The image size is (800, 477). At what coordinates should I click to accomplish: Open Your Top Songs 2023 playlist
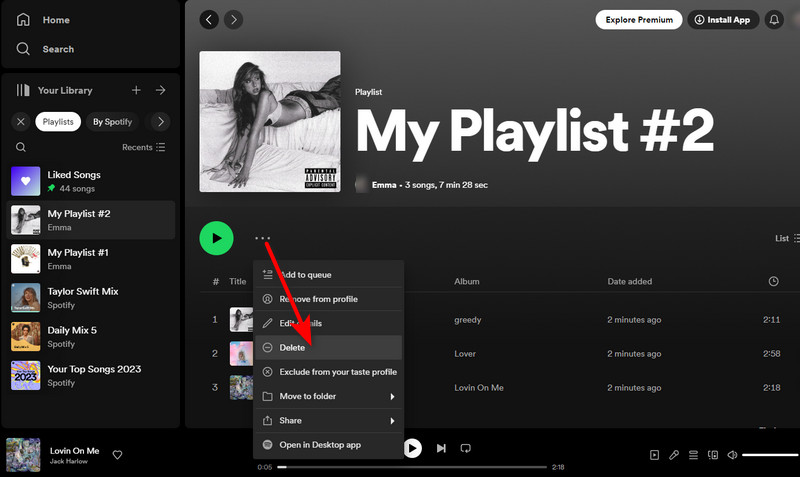[x=91, y=375]
